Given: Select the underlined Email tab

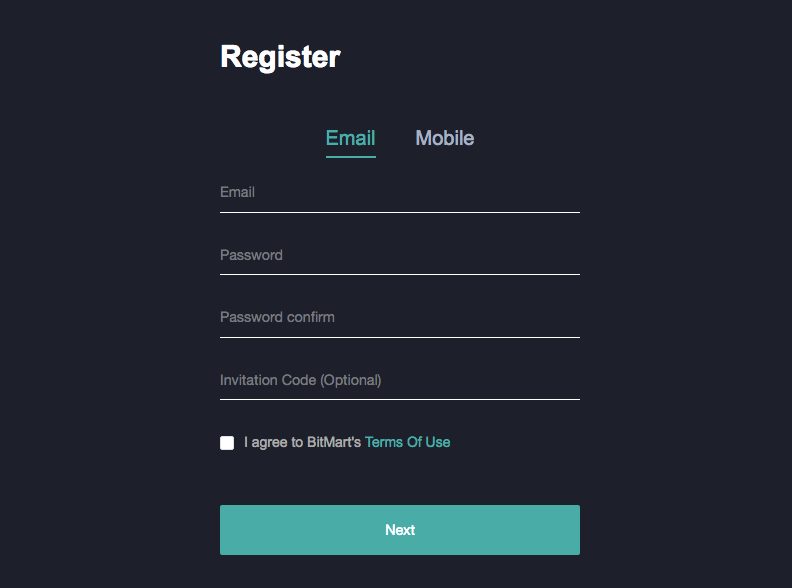Looking at the screenshot, I should click(x=350, y=138).
